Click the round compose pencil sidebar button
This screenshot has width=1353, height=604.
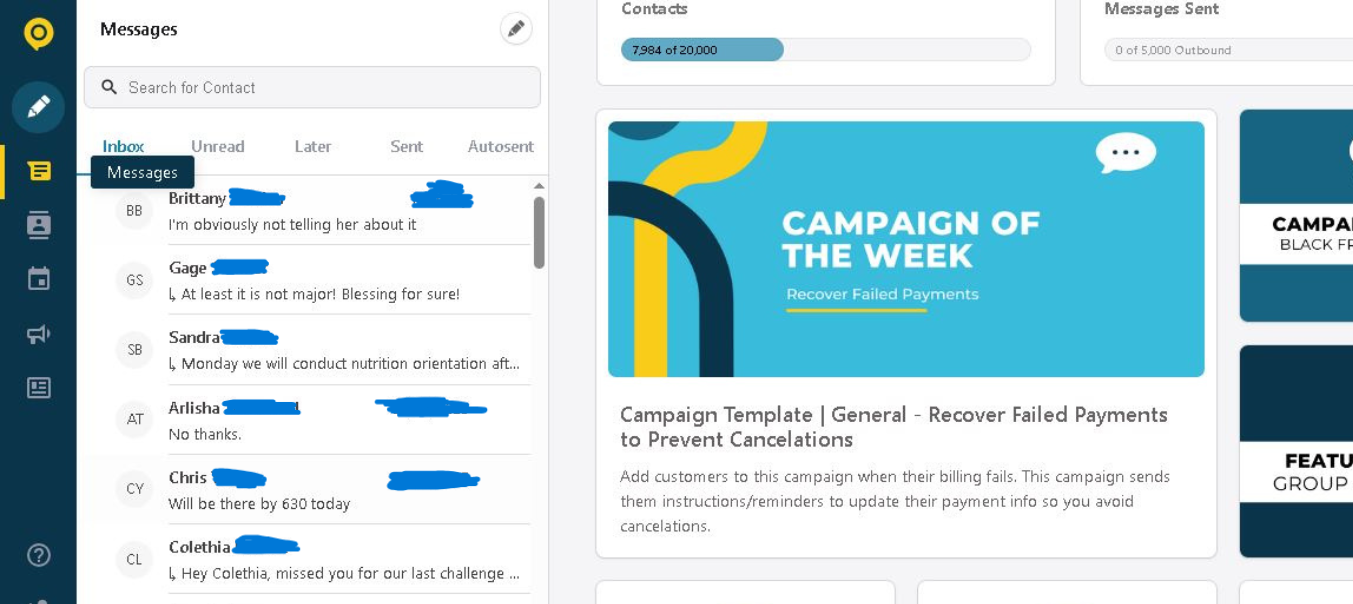38,107
